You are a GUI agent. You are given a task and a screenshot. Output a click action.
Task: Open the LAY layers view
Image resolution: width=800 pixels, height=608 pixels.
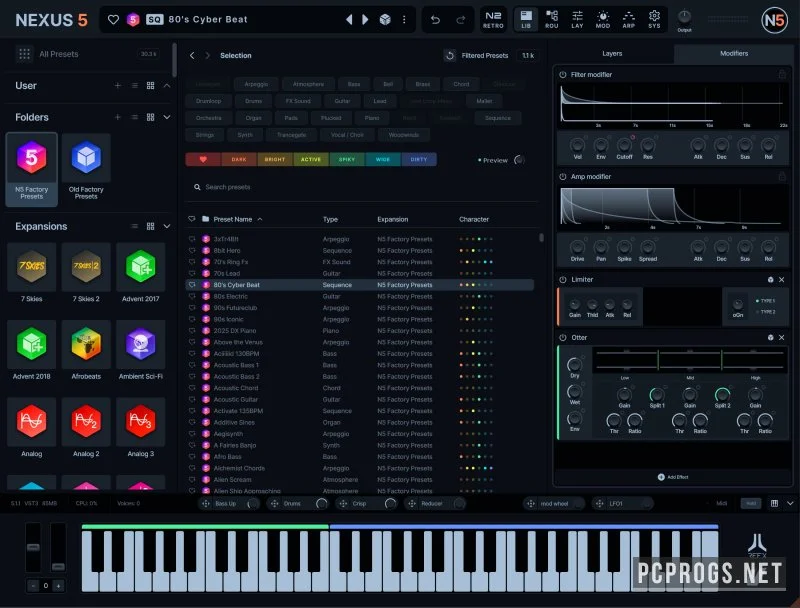point(577,19)
